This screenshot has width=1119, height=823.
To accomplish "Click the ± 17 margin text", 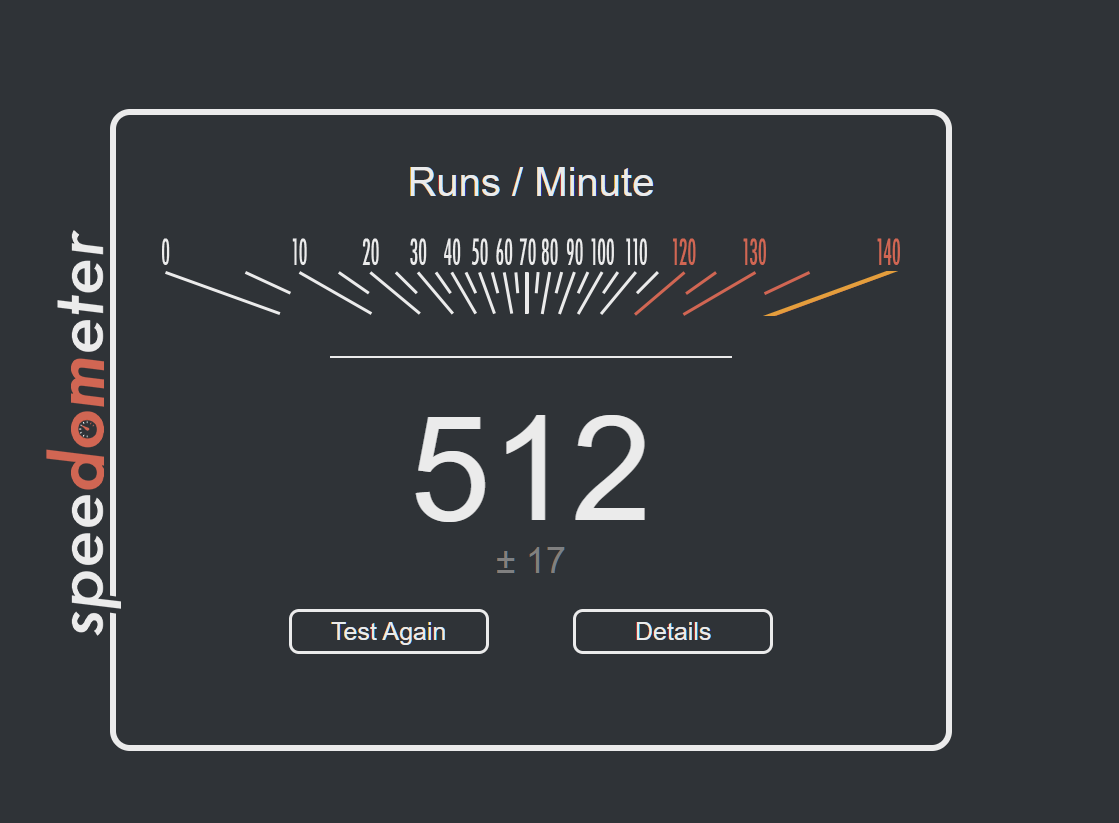I will pos(531,561).
